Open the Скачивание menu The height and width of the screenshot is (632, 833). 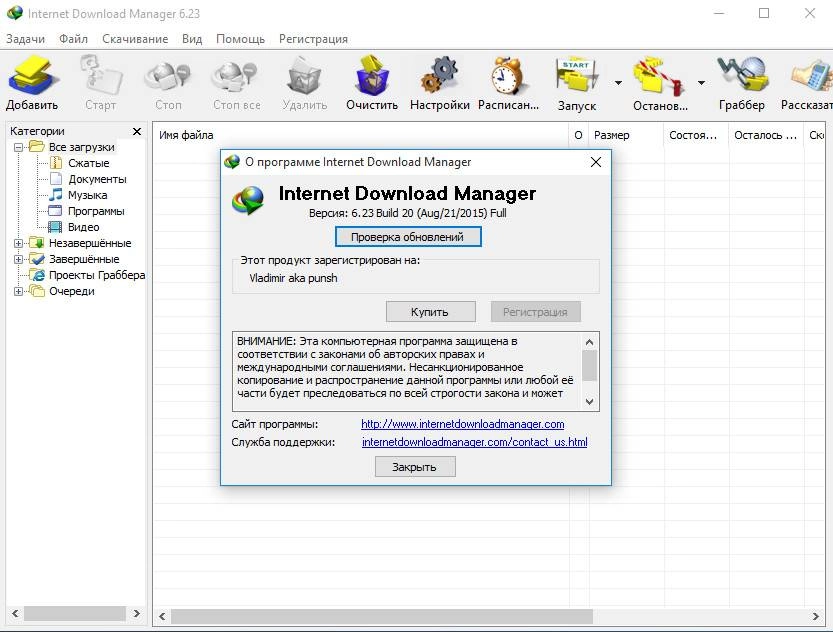135,39
